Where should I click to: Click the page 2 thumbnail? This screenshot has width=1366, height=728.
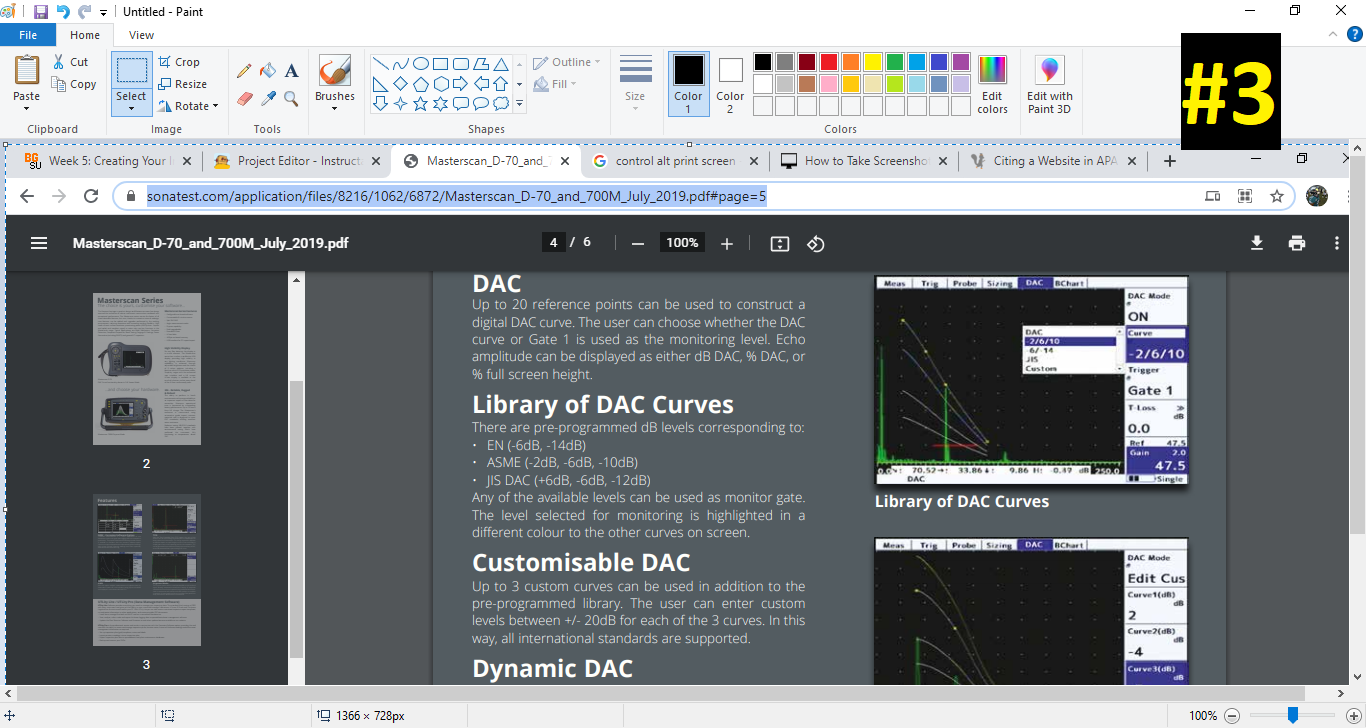[147, 369]
